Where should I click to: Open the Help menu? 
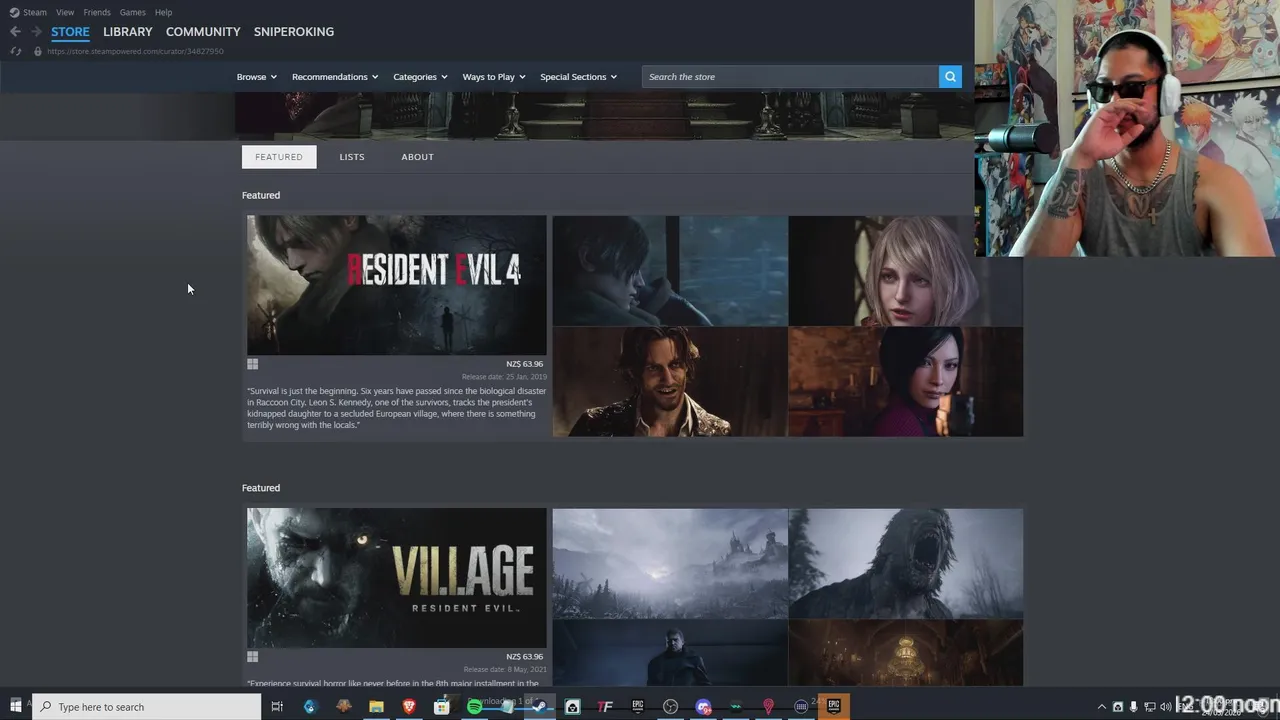tap(163, 12)
